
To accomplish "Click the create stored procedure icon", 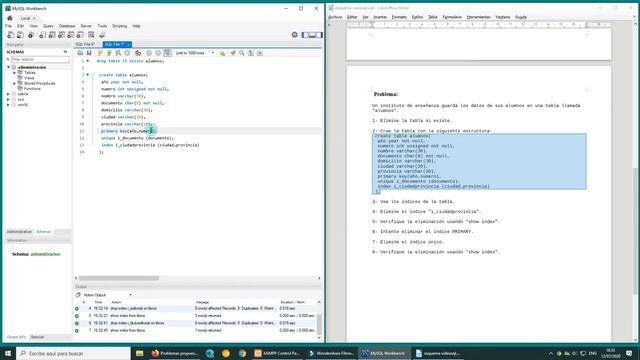I will 71,35.
